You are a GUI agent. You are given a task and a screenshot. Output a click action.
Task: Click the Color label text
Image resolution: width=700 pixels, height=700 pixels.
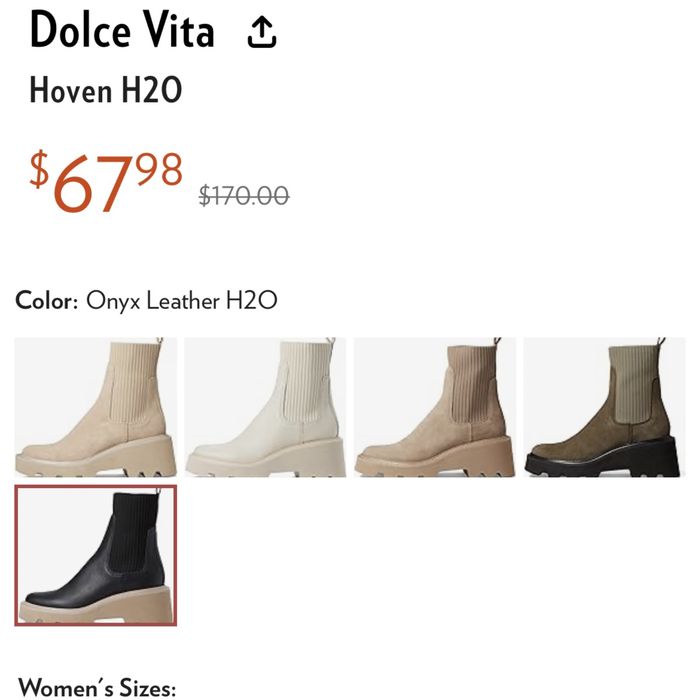[x=47, y=300]
